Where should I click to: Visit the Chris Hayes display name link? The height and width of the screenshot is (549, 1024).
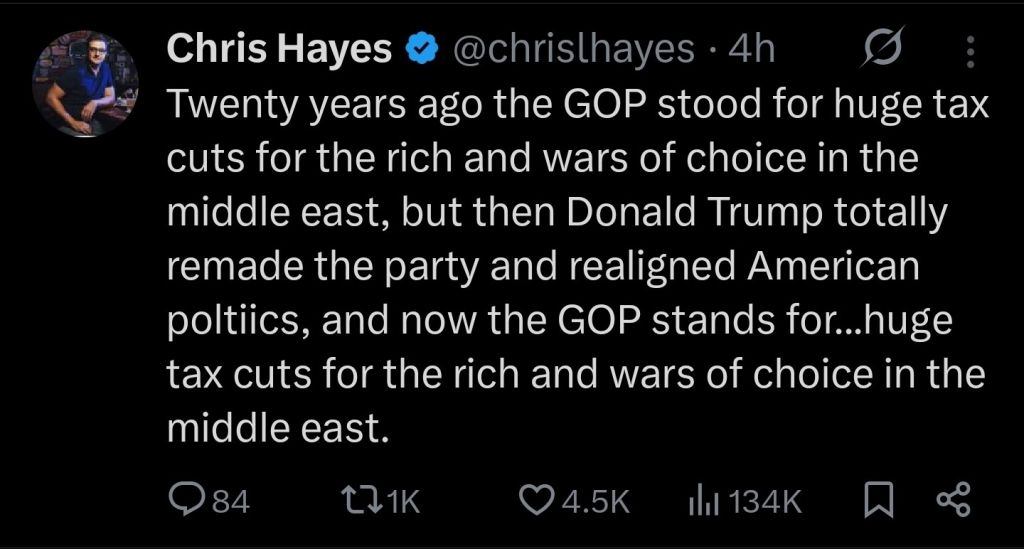(279, 48)
